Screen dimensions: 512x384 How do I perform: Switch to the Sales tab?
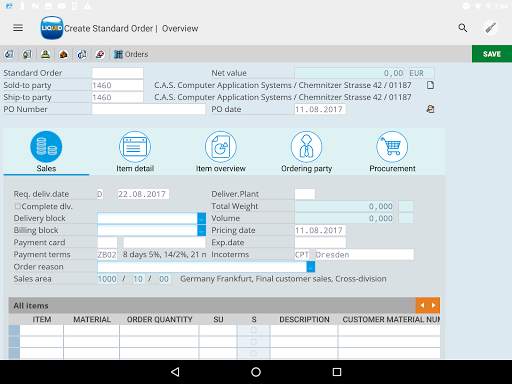tap(46, 152)
